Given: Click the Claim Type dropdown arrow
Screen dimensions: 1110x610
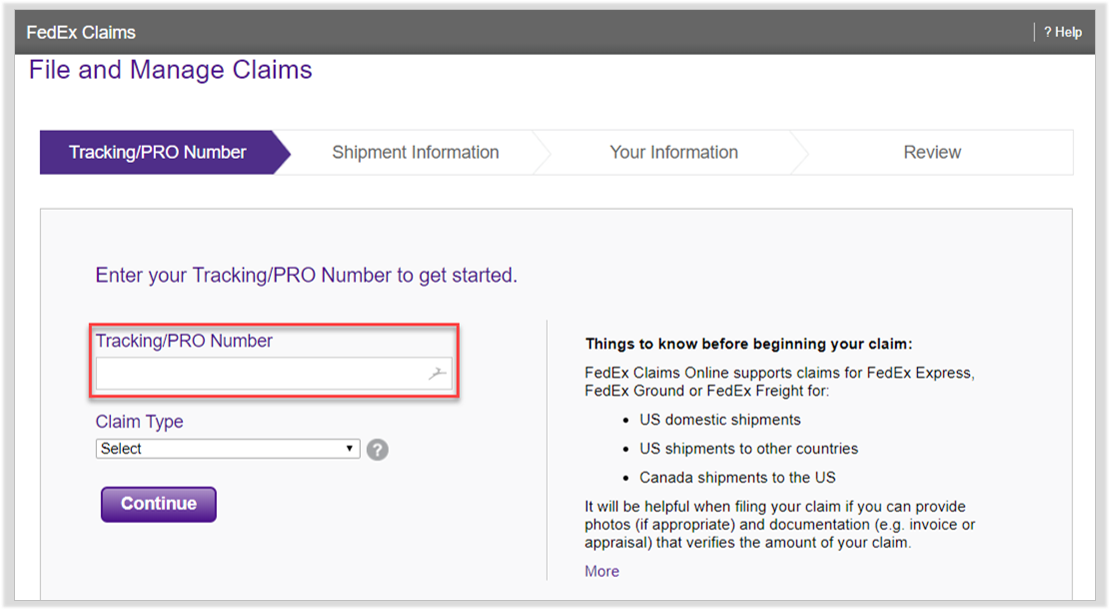Looking at the screenshot, I should pos(350,449).
